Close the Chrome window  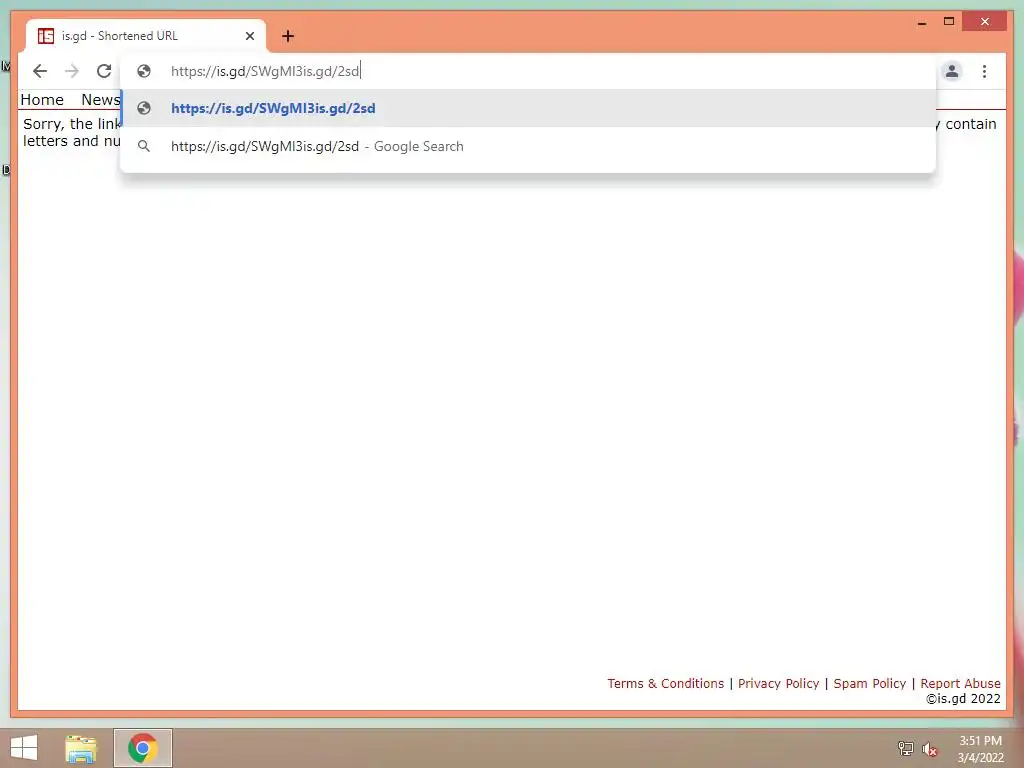point(985,22)
